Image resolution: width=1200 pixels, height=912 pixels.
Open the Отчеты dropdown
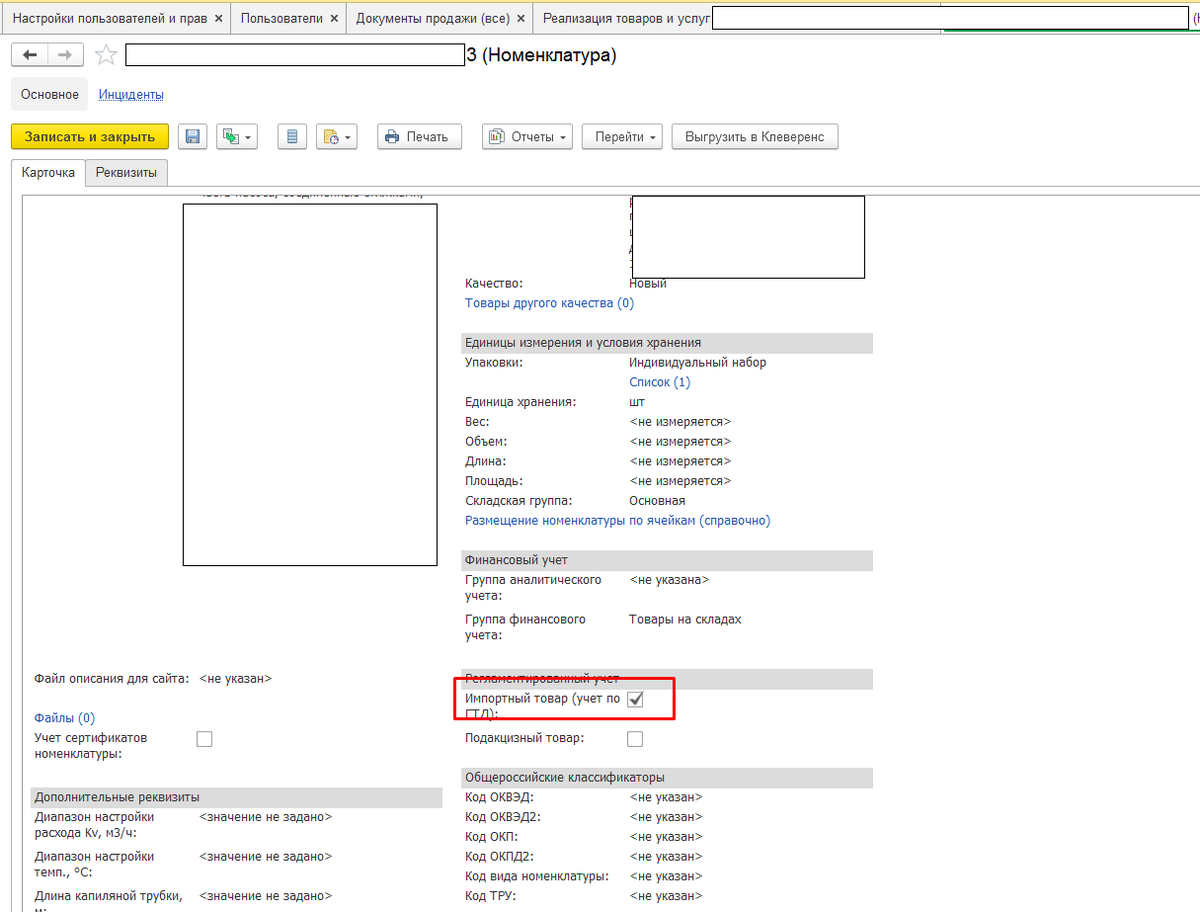coord(527,137)
